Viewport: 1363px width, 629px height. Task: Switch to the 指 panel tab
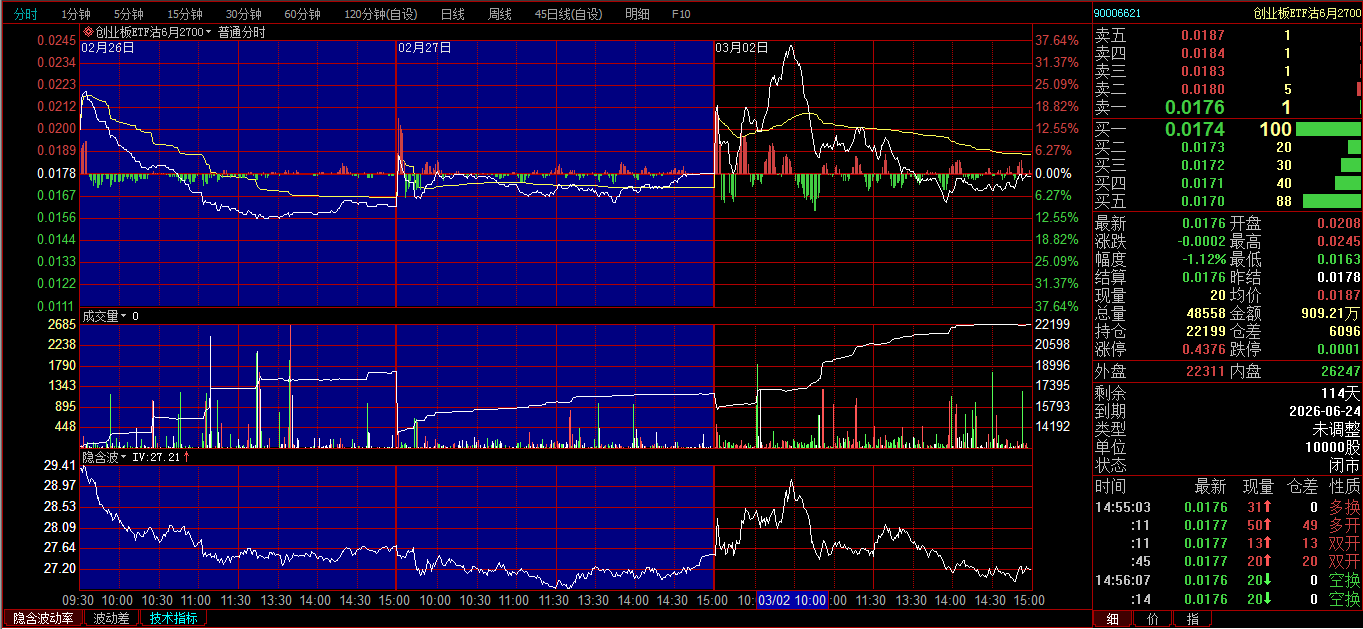tap(1192, 619)
